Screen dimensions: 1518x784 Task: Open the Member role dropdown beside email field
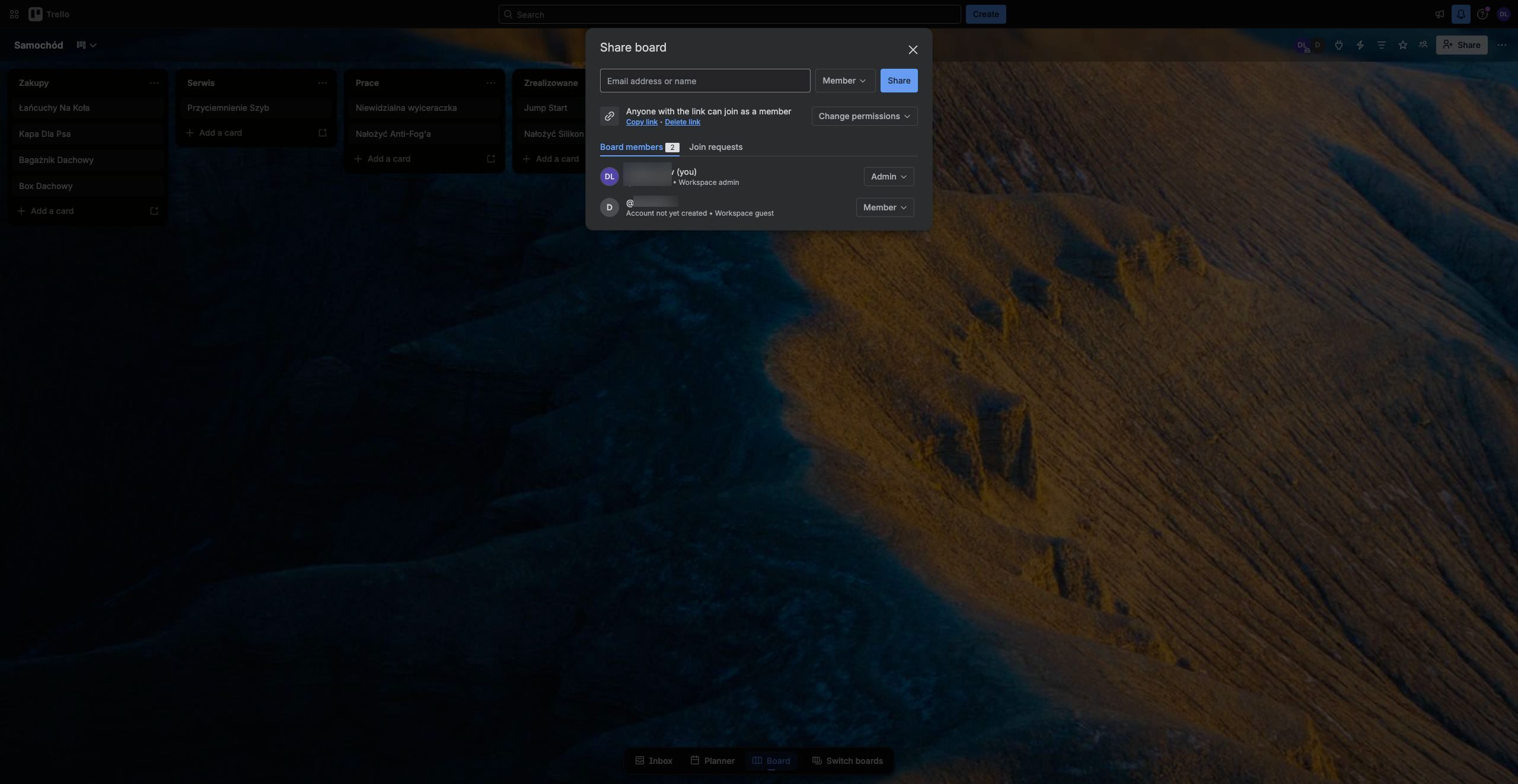845,81
